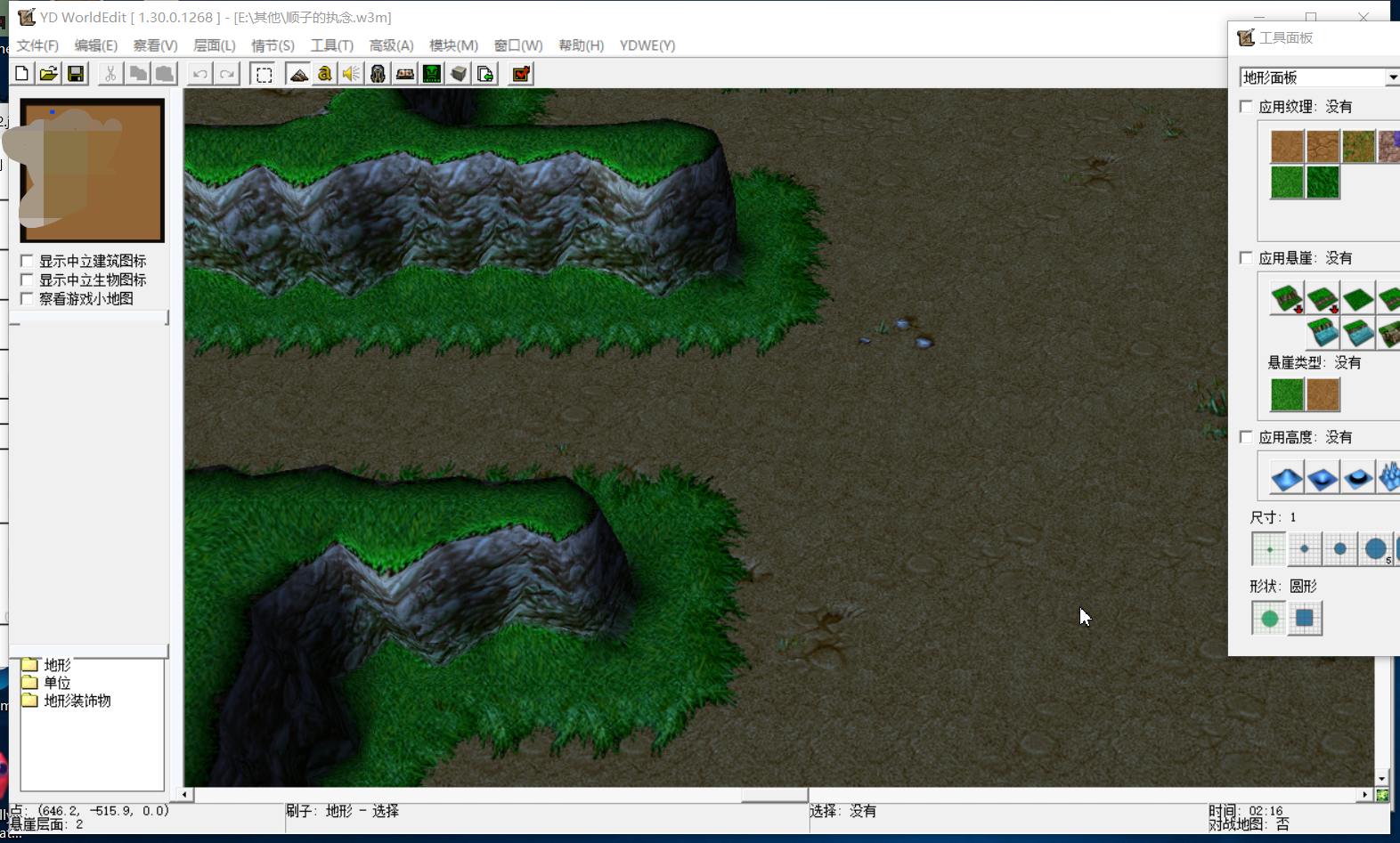Screen dimensions: 1400x843
Task: Open a map with the folder icon
Action: [49, 74]
